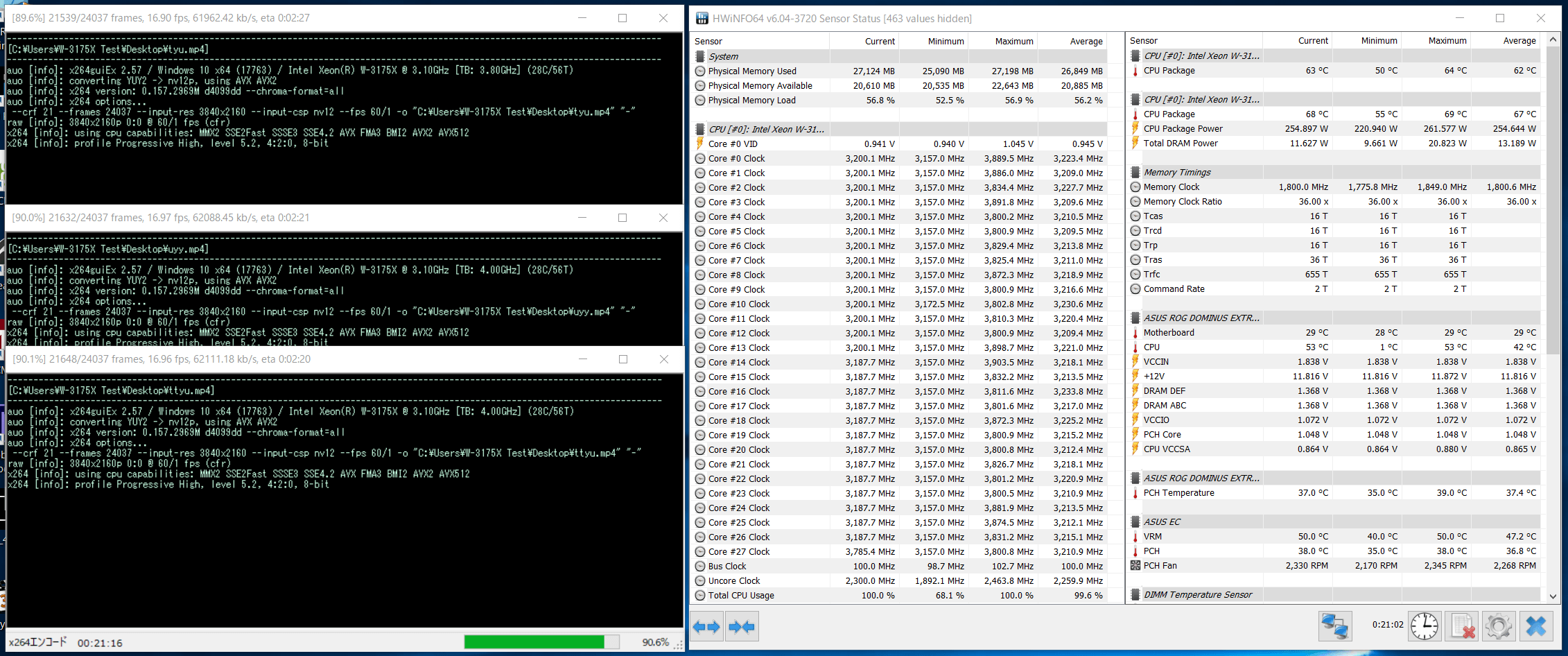This screenshot has width=1568, height=656.
Task: Click the fan icon beside PCH Fan
Action: [x=1135, y=565]
